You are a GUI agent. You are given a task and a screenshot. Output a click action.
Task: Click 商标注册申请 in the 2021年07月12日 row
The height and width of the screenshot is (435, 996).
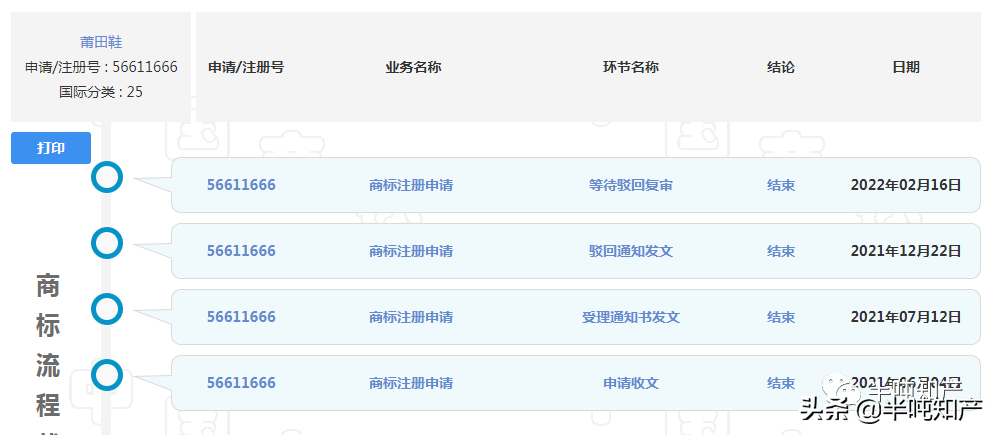pyautogui.click(x=411, y=318)
